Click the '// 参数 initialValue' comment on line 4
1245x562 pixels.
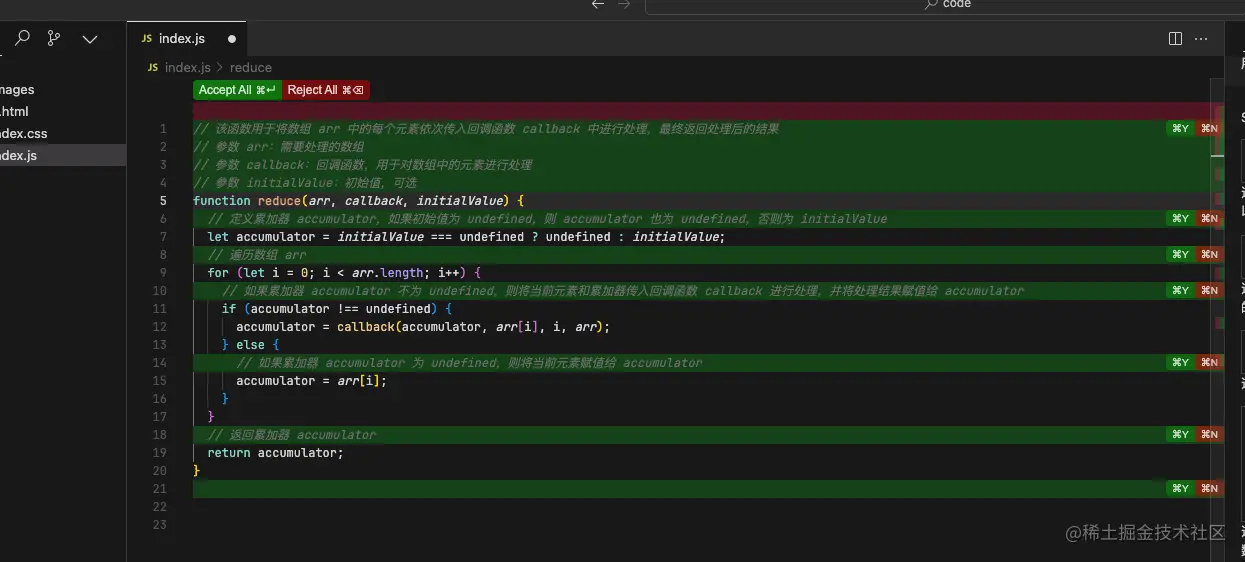point(305,182)
